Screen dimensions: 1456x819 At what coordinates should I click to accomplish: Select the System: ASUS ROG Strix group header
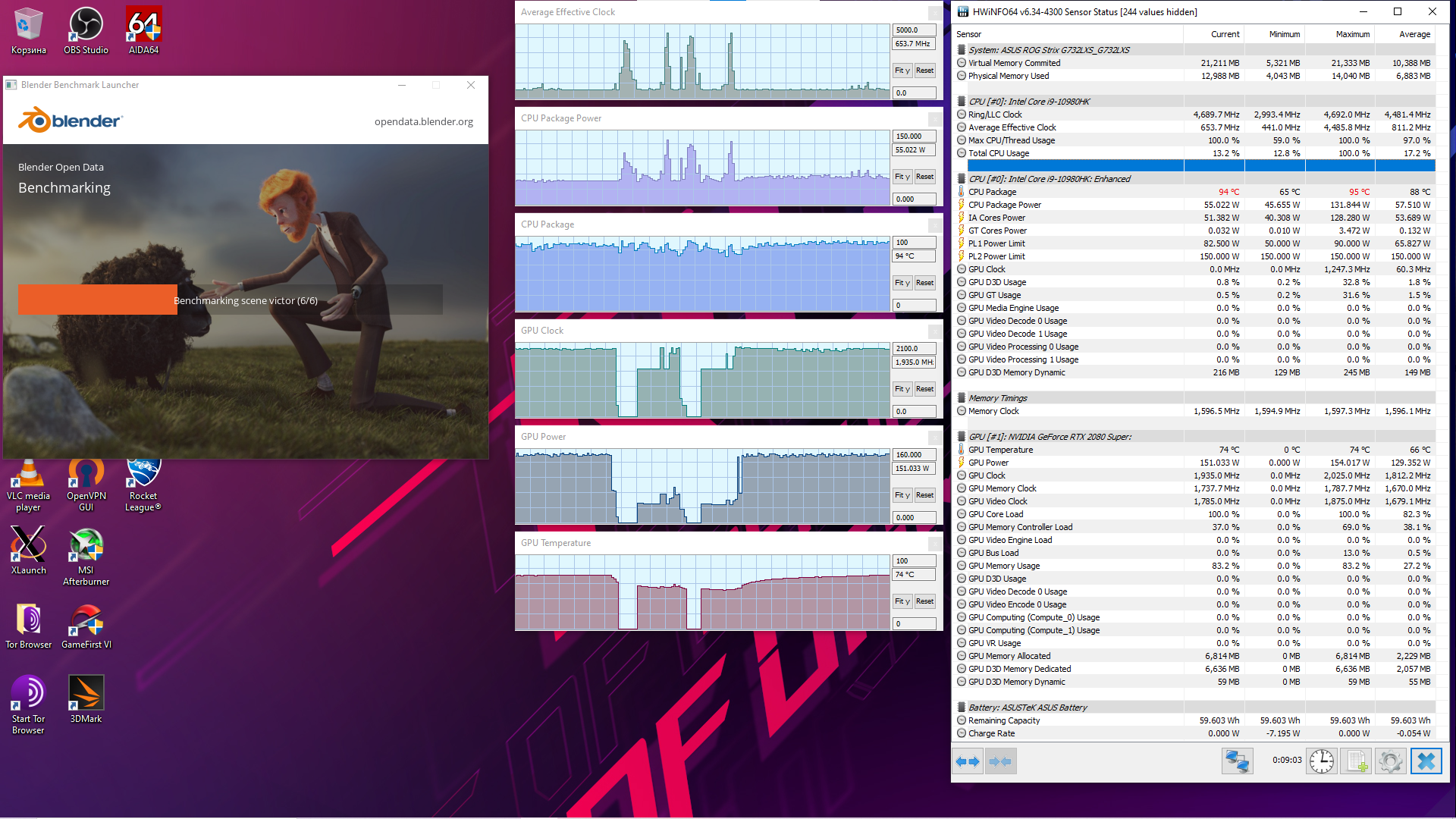click(x=1194, y=50)
